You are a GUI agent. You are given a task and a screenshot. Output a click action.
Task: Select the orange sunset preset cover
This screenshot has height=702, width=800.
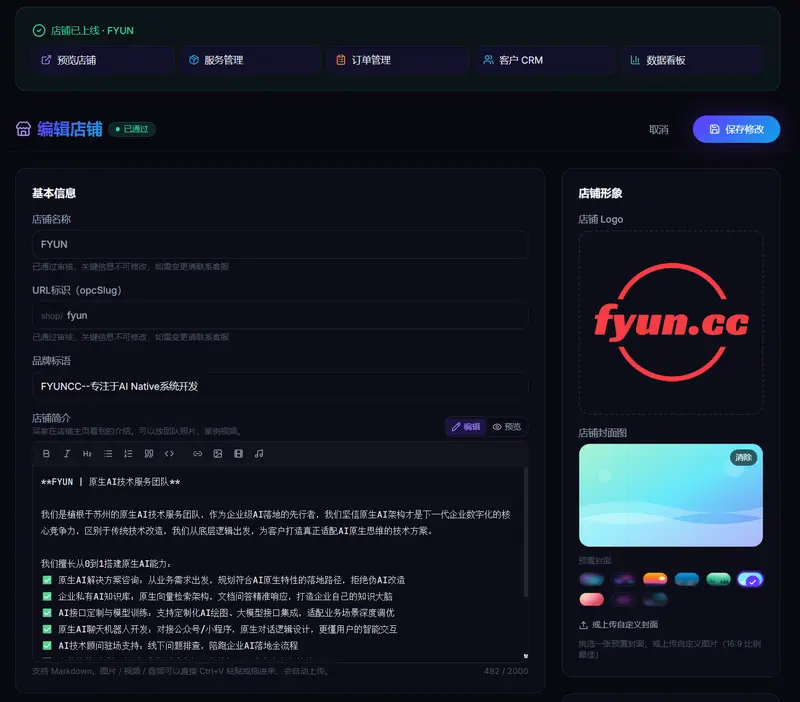(655, 579)
